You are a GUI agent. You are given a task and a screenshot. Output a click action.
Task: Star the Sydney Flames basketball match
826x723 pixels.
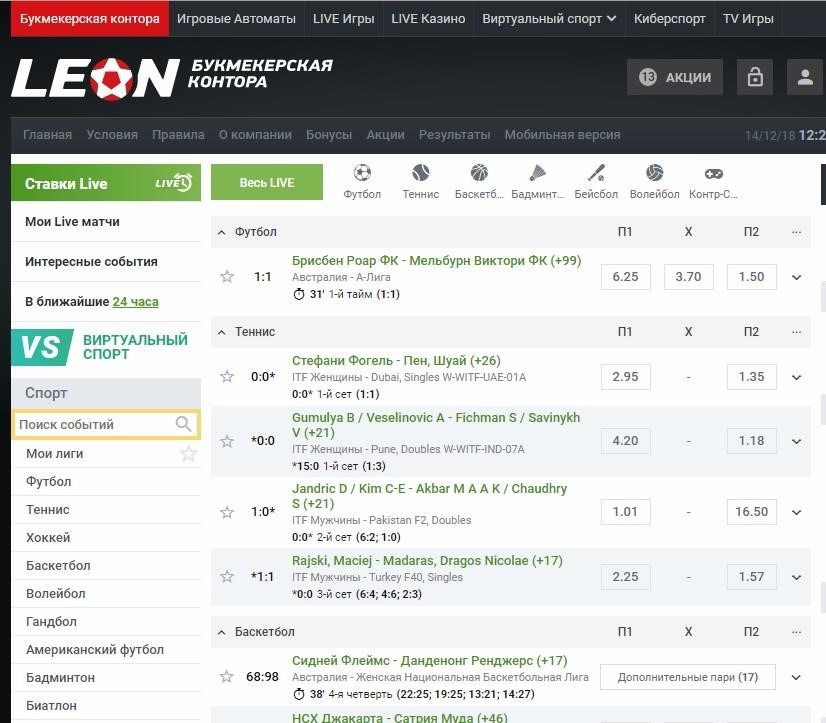click(227, 677)
